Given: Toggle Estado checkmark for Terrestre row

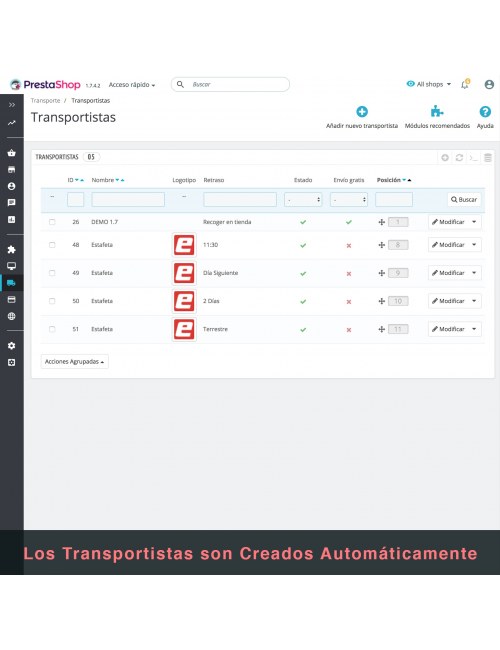Looking at the screenshot, I should [x=303, y=330].
